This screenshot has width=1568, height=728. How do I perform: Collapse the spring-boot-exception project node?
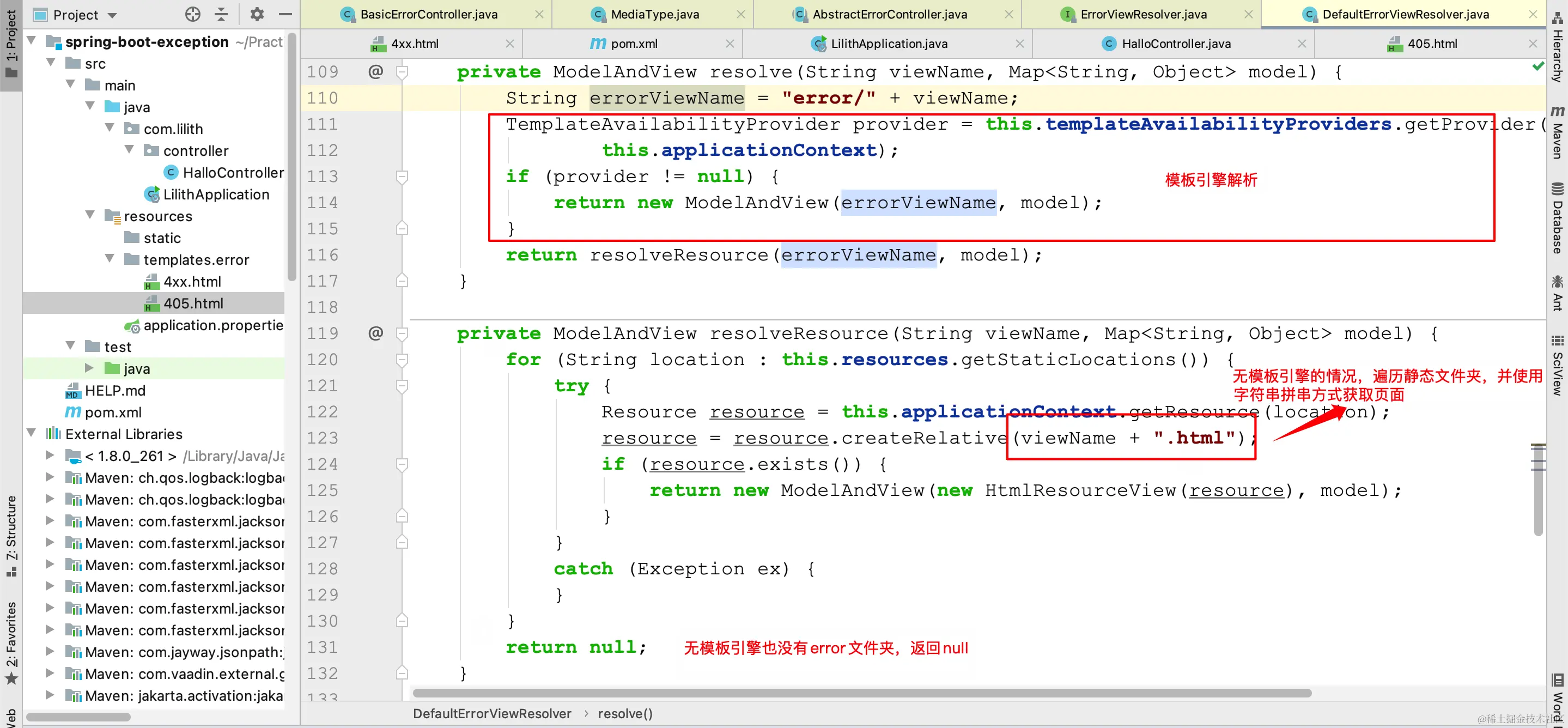tap(32, 41)
